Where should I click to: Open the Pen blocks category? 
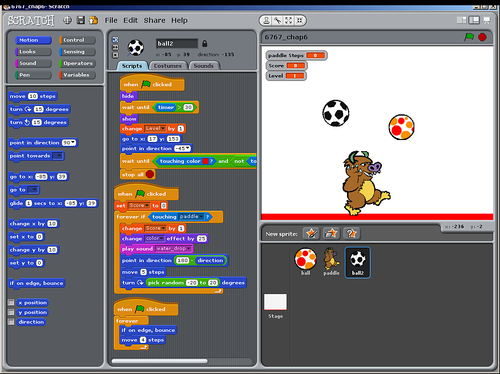click(x=33, y=75)
